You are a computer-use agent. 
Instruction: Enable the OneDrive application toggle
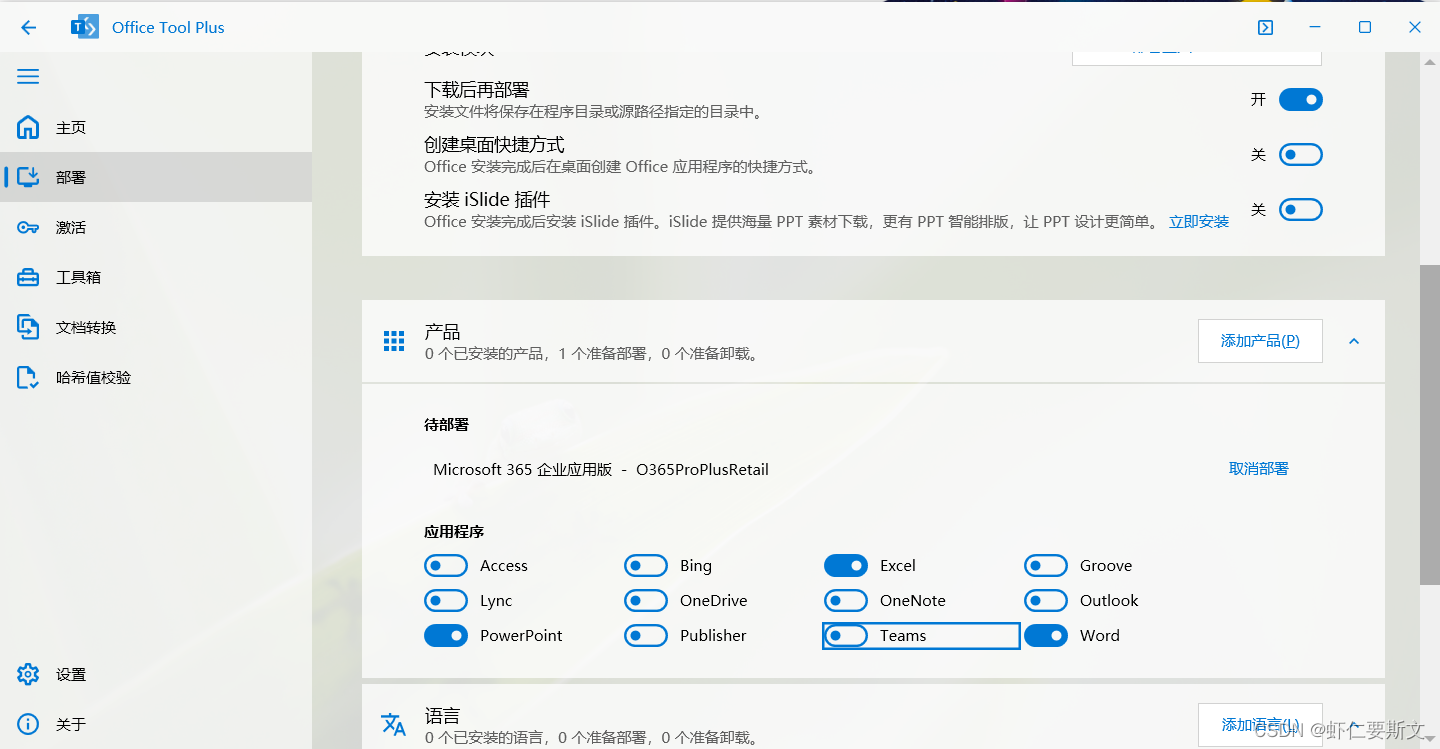(646, 601)
